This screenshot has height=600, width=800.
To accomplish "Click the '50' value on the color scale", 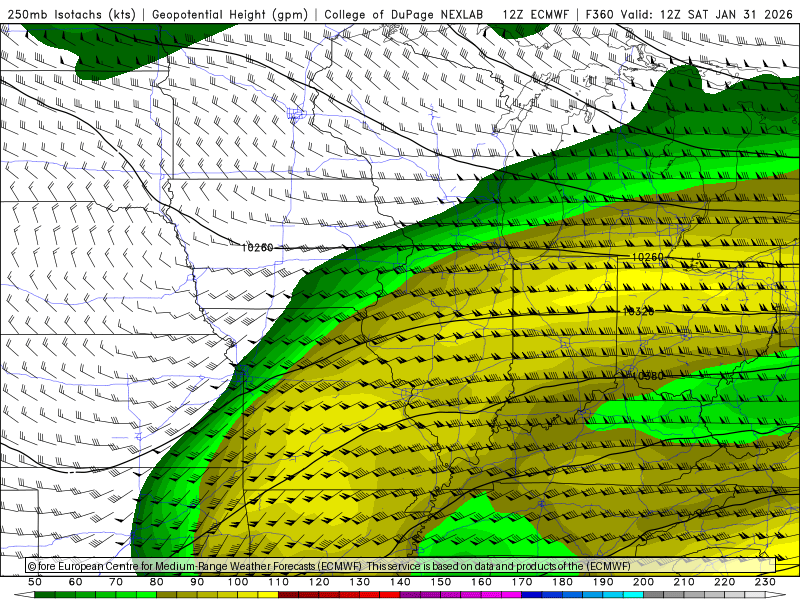I will pyautogui.click(x=35, y=582).
